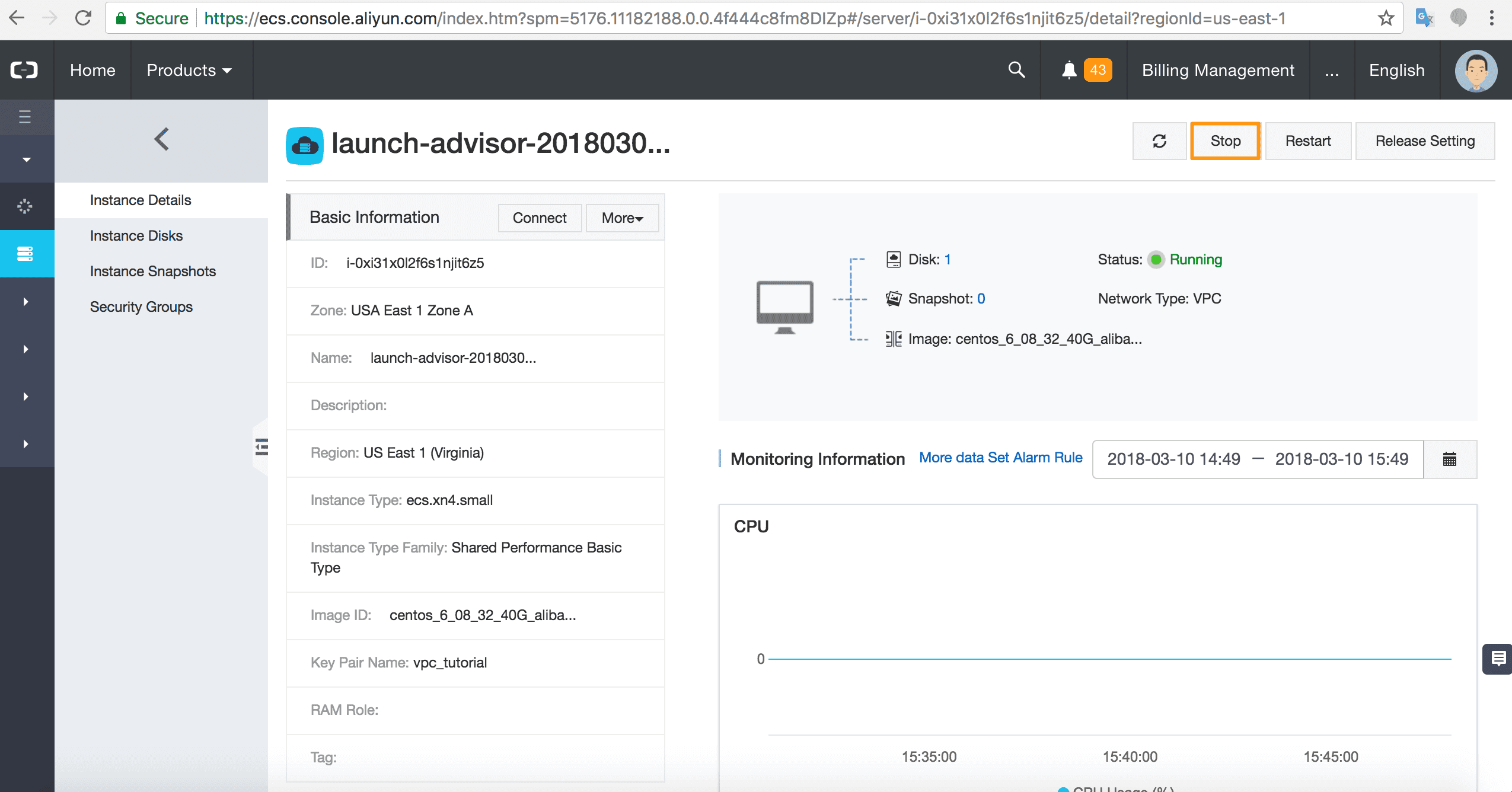
Task: Open notifications bell with 43 badge
Action: tap(1086, 70)
